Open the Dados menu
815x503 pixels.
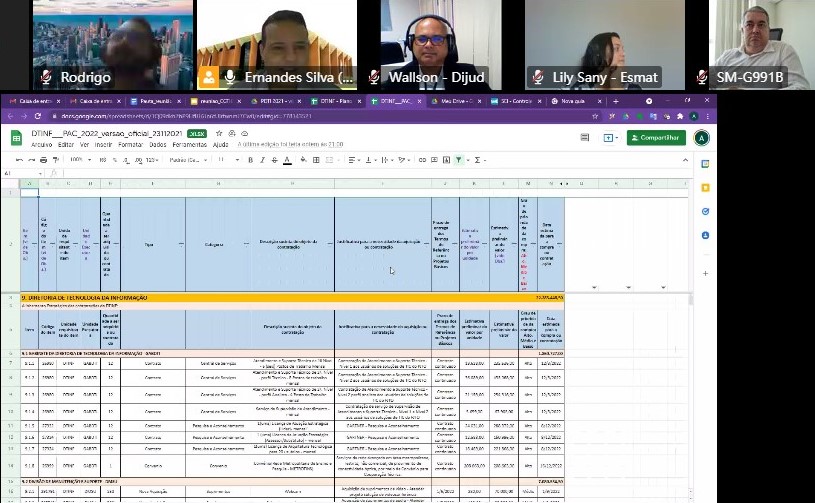click(x=158, y=145)
